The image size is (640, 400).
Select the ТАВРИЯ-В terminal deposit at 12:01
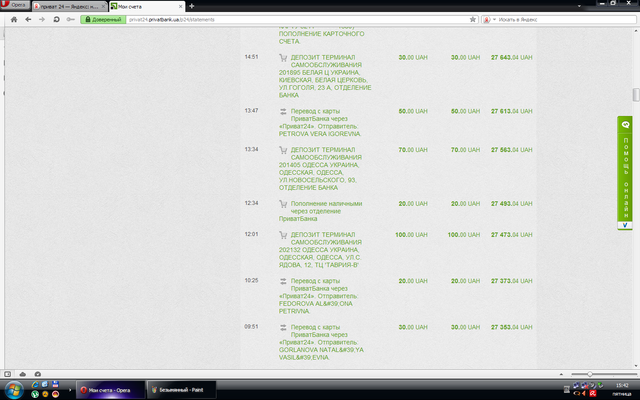[320, 249]
